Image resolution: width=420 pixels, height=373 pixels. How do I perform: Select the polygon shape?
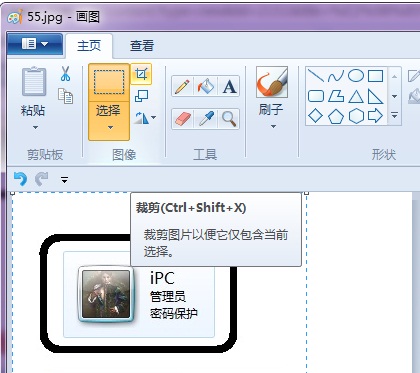click(336, 96)
